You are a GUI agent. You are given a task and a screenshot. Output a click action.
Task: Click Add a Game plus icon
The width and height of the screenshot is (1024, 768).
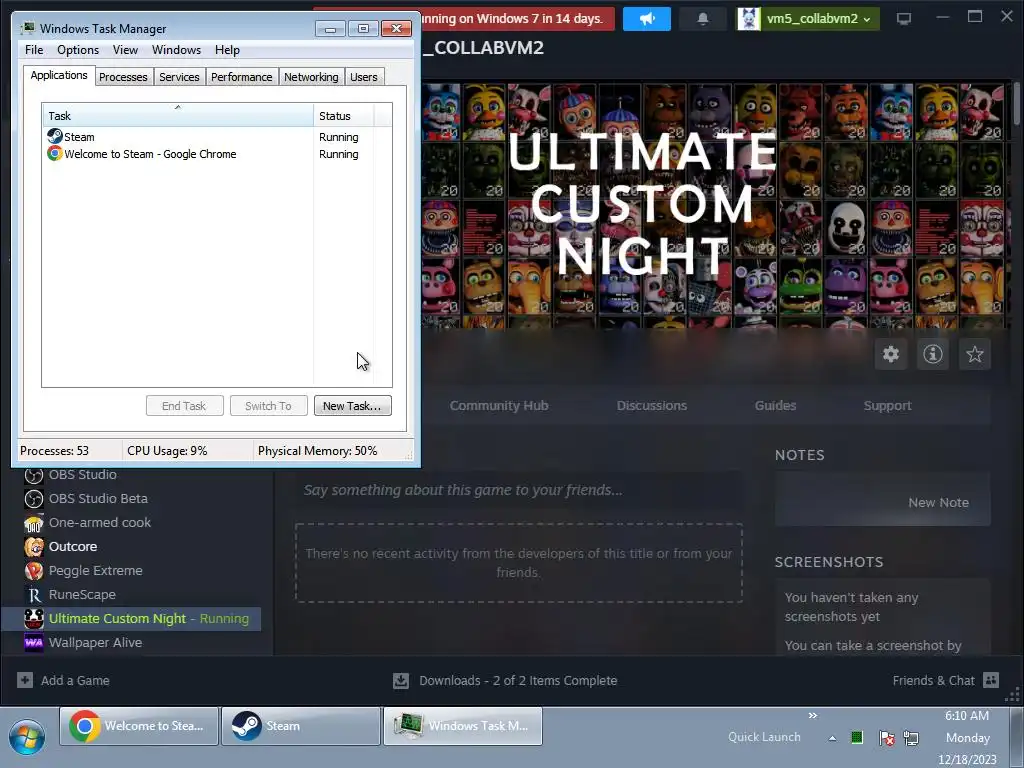[x=25, y=680]
